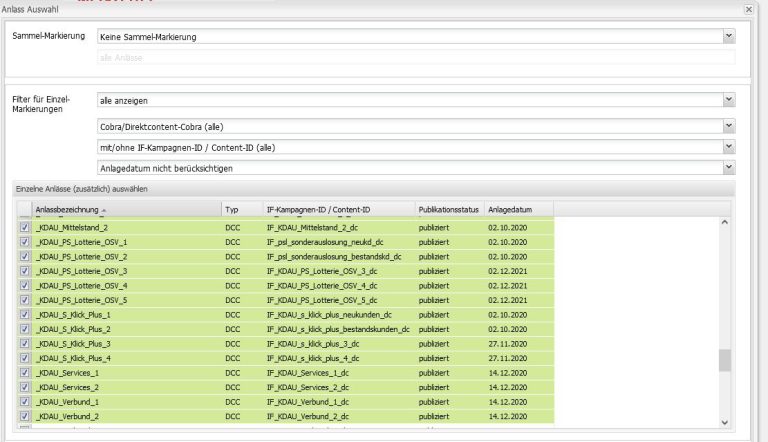Click the 'alle Anlässe' text field
Viewport: 768px width, 442px height.
coord(415,58)
